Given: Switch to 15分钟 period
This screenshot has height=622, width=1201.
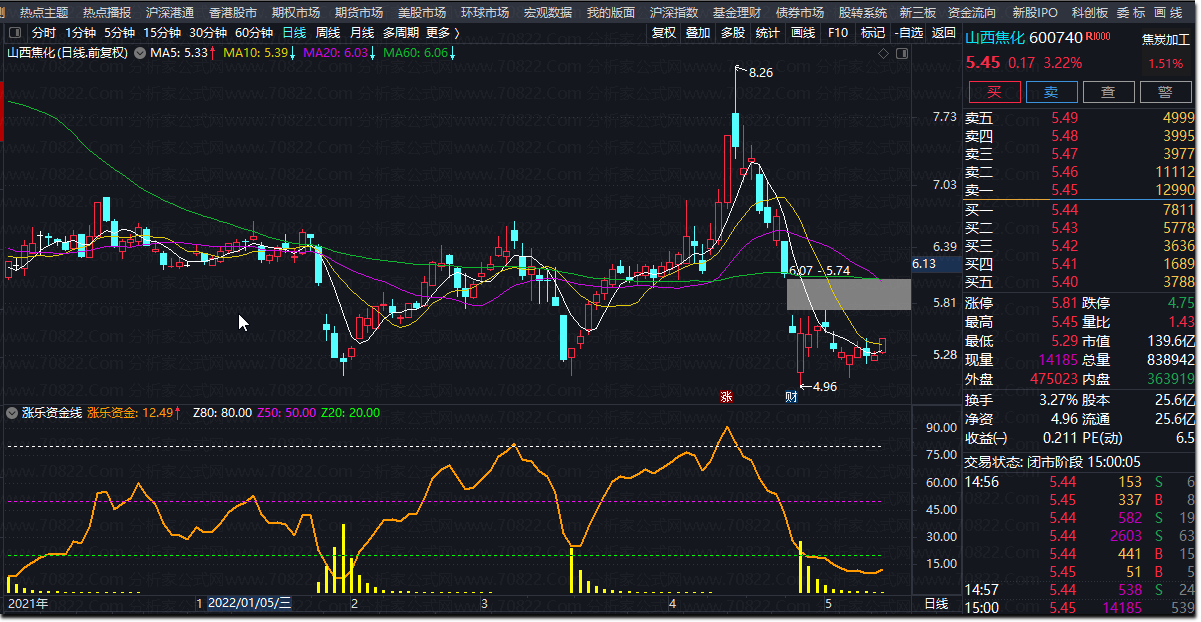Looking at the screenshot, I should pos(163,33).
